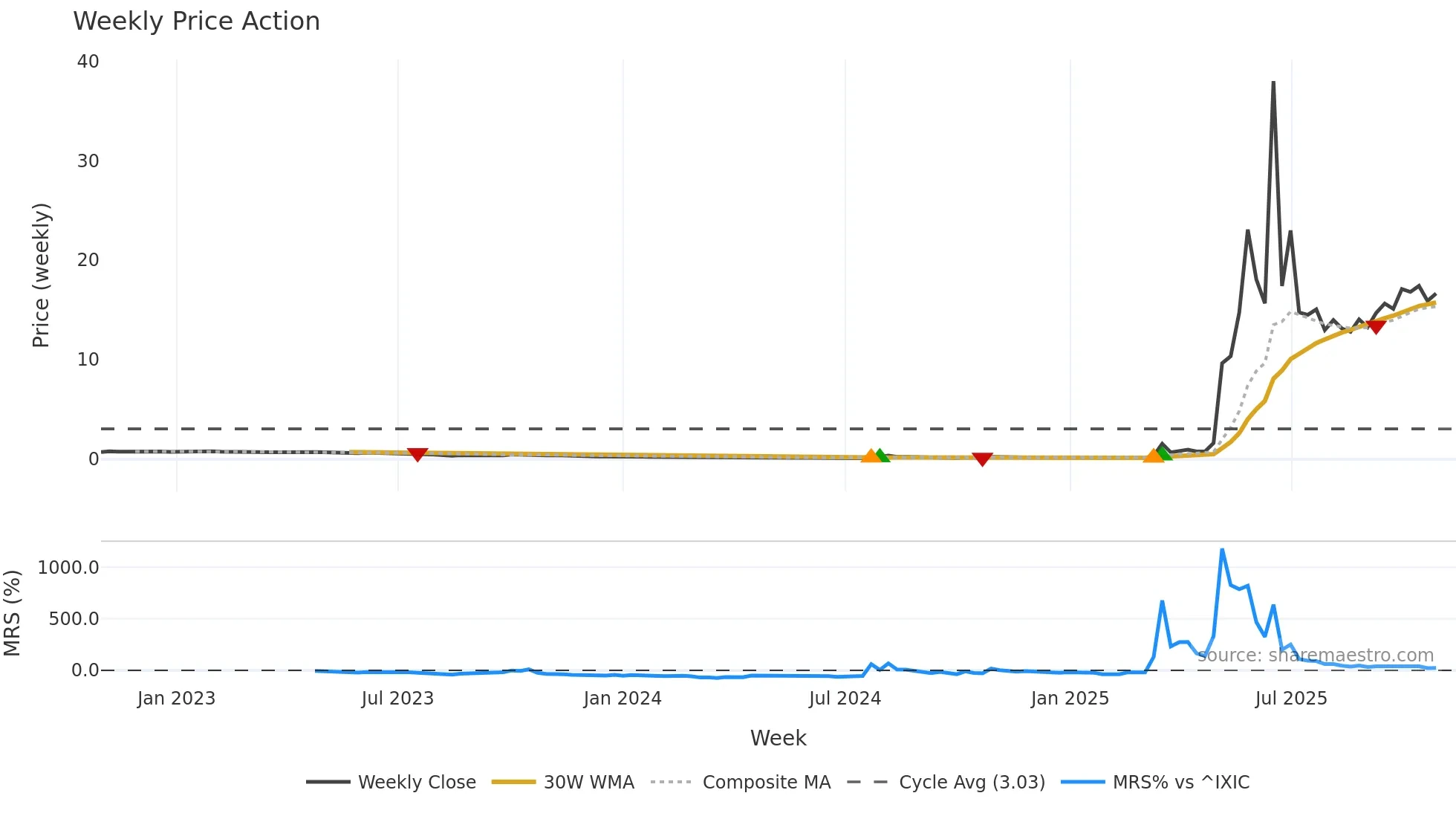Click the 1000.0 tick label on MRS axis
1456x819 pixels.
[x=68, y=568]
